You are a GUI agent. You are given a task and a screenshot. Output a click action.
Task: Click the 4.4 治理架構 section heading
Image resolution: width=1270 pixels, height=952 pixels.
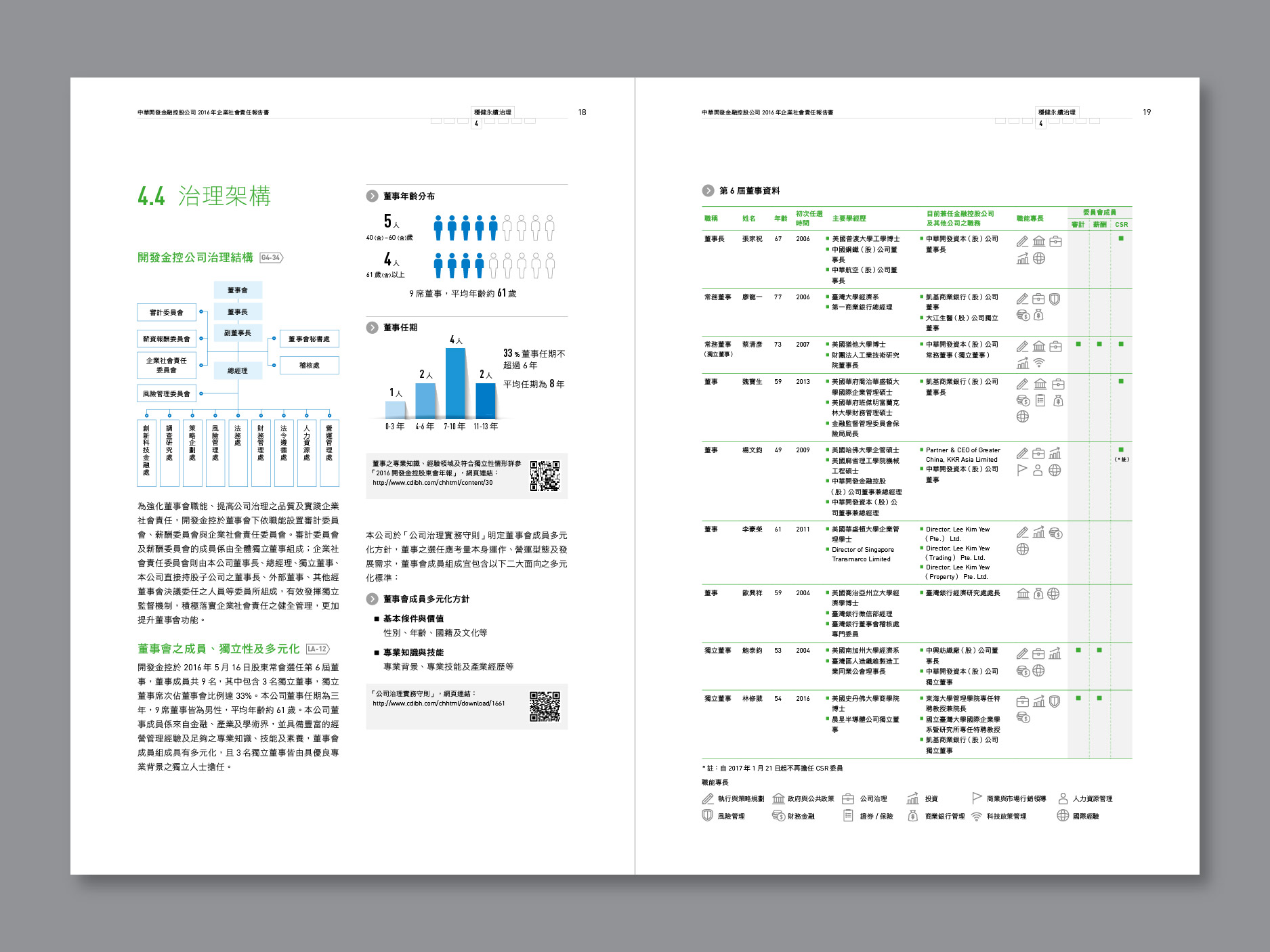[204, 196]
